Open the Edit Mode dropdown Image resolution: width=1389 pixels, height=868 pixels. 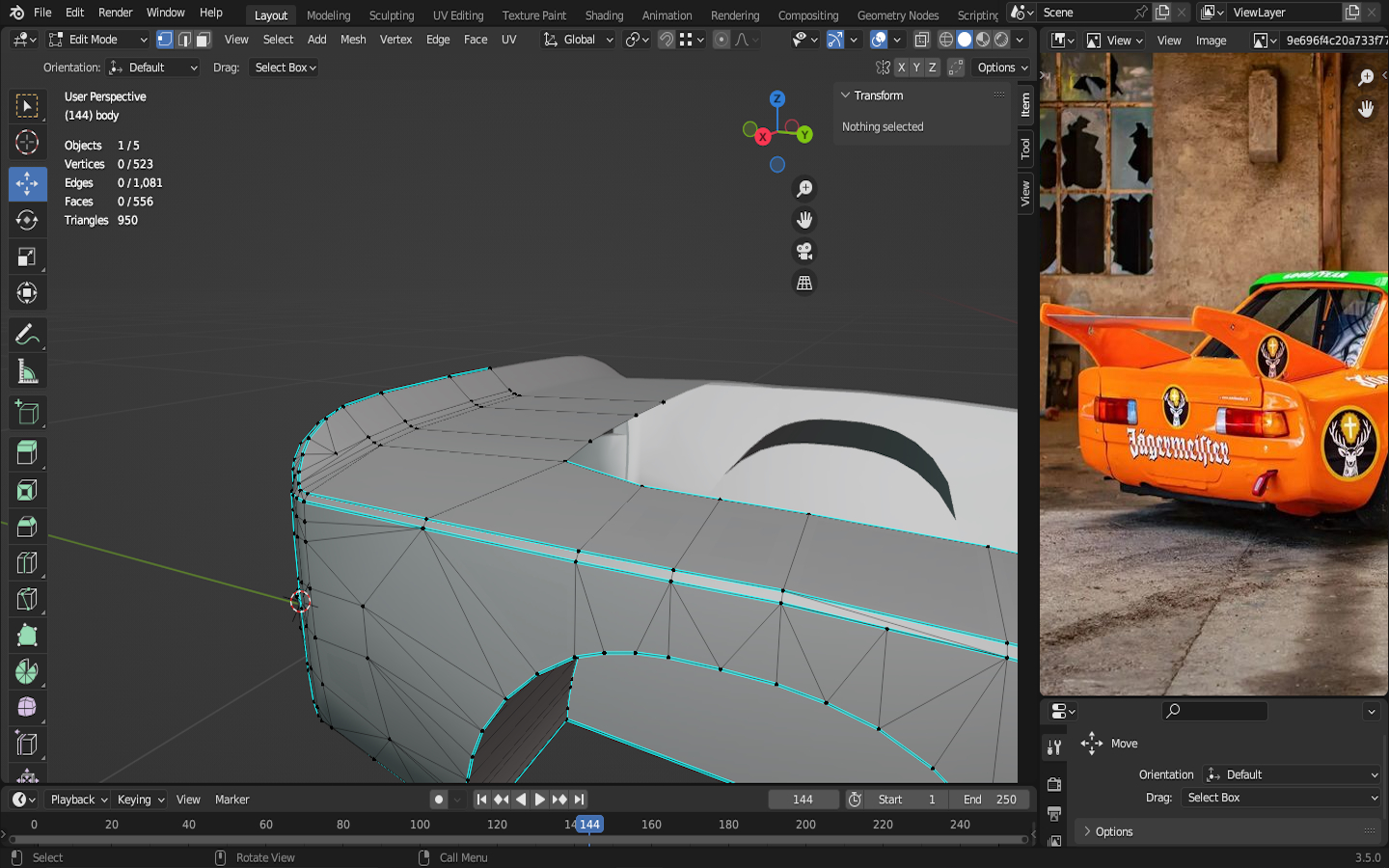98,40
